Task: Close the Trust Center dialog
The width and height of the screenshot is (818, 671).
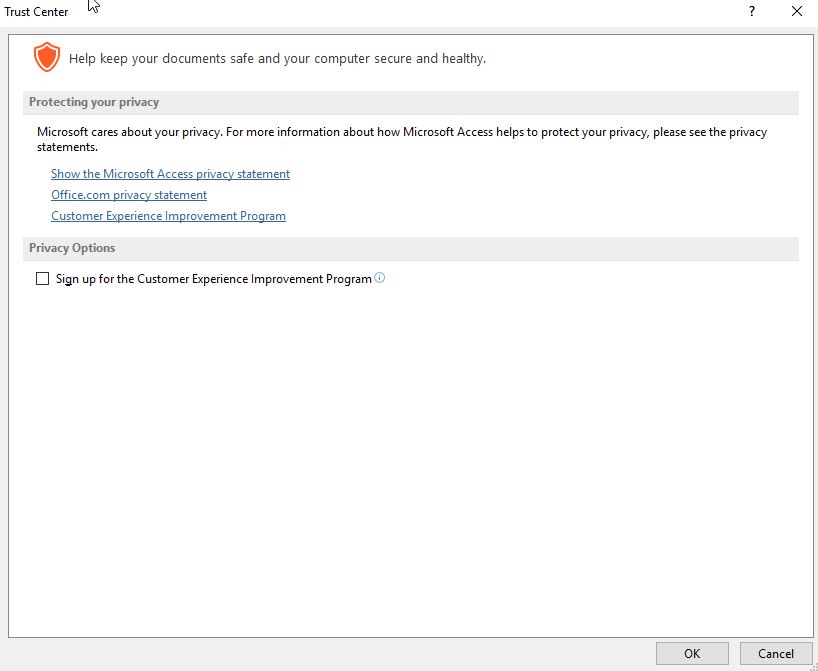Action: tap(797, 11)
